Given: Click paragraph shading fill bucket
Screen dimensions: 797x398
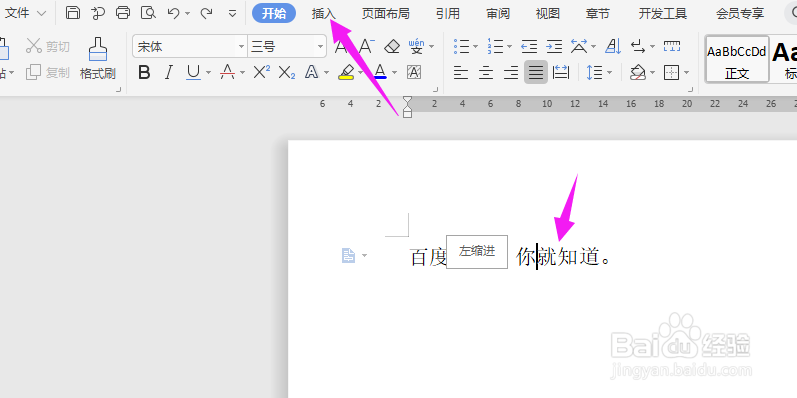Looking at the screenshot, I should 637,73.
